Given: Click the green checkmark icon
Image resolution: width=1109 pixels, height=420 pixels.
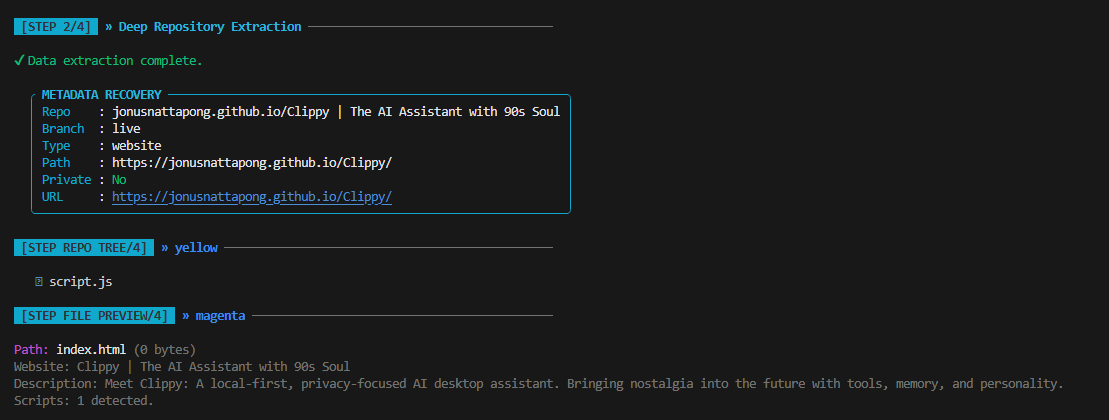Looking at the screenshot, I should [19, 61].
